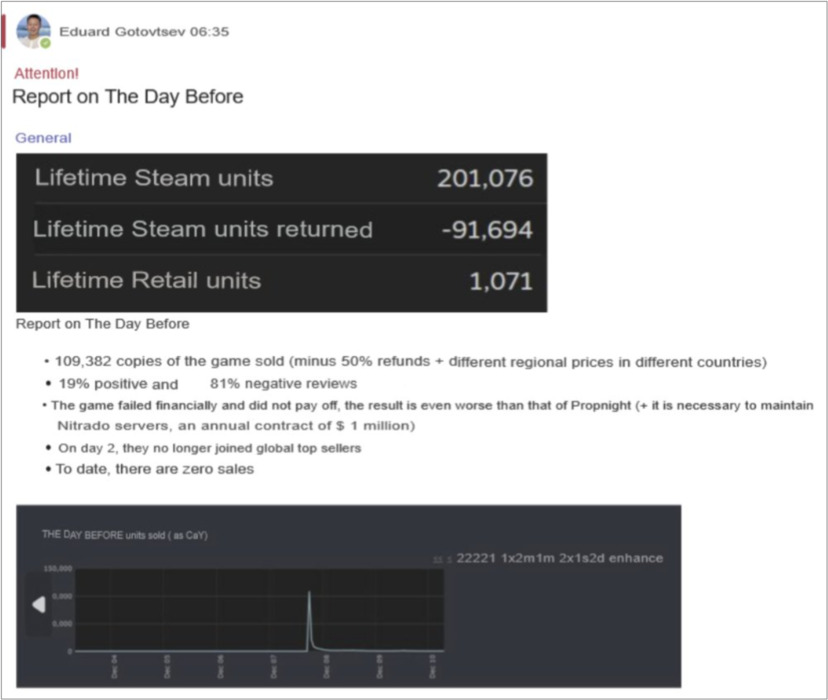Click the sender name Eduard Gotovtsev
Image resolution: width=828 pixels, height=700 pixels.
tap(122, 32)
